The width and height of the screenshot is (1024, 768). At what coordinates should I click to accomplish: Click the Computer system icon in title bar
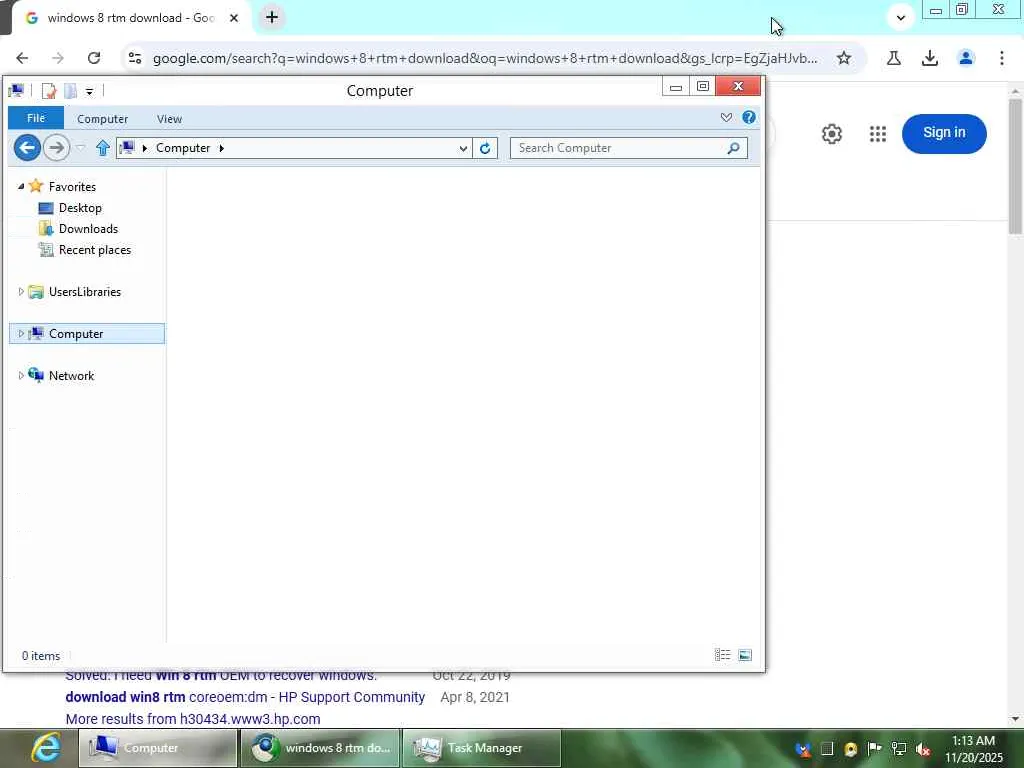click(x=16, y=91)
